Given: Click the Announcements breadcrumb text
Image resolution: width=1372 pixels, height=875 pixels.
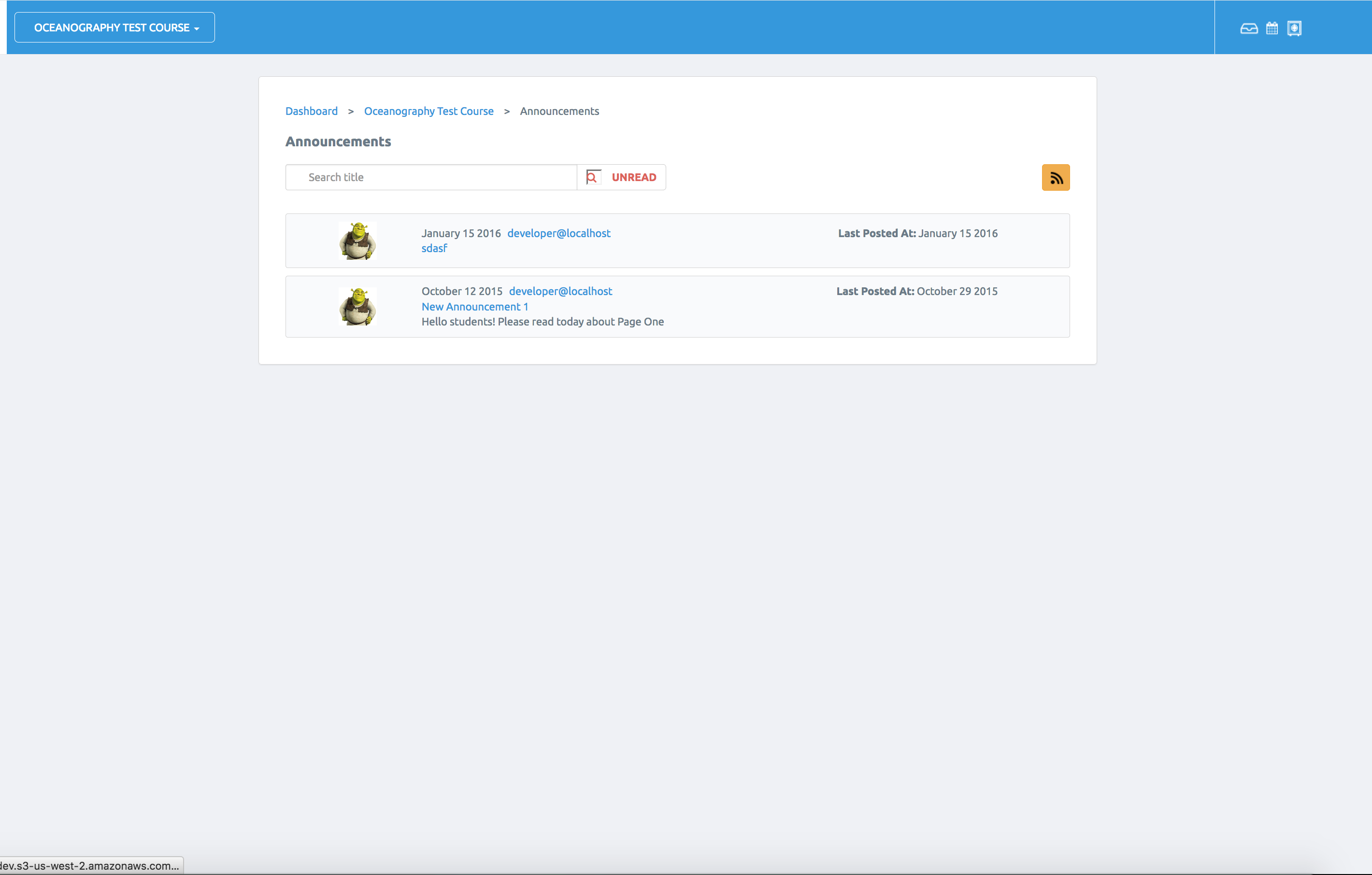Looking at the screenshot, I should point(559,111).
